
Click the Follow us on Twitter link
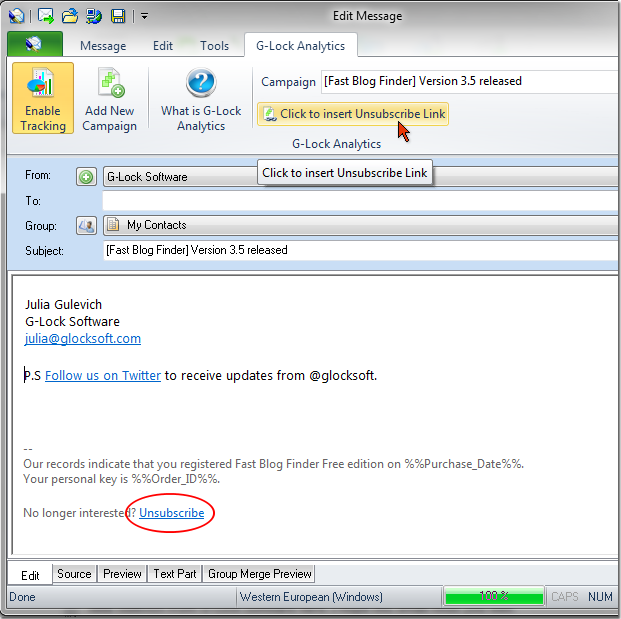[x=103, y=375]
